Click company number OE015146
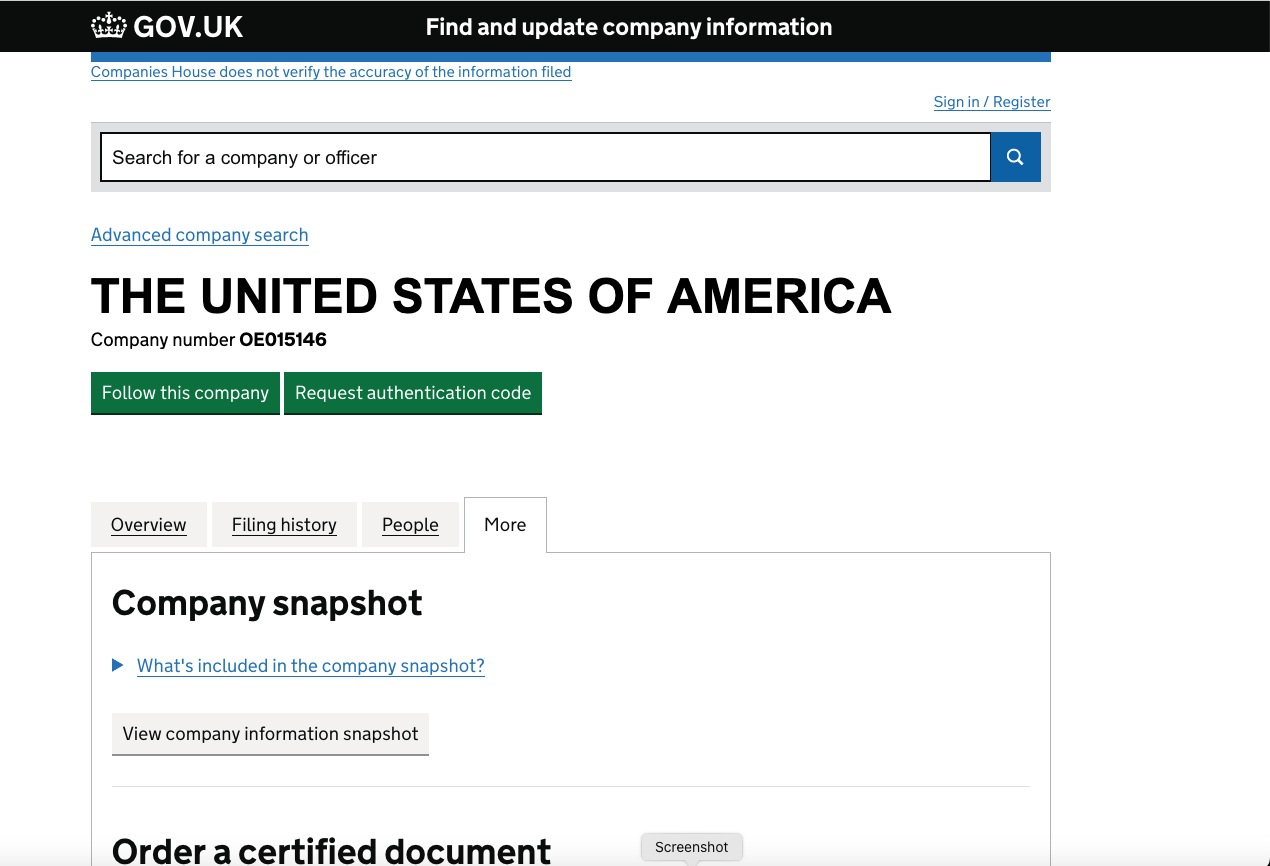 (283, 340)
